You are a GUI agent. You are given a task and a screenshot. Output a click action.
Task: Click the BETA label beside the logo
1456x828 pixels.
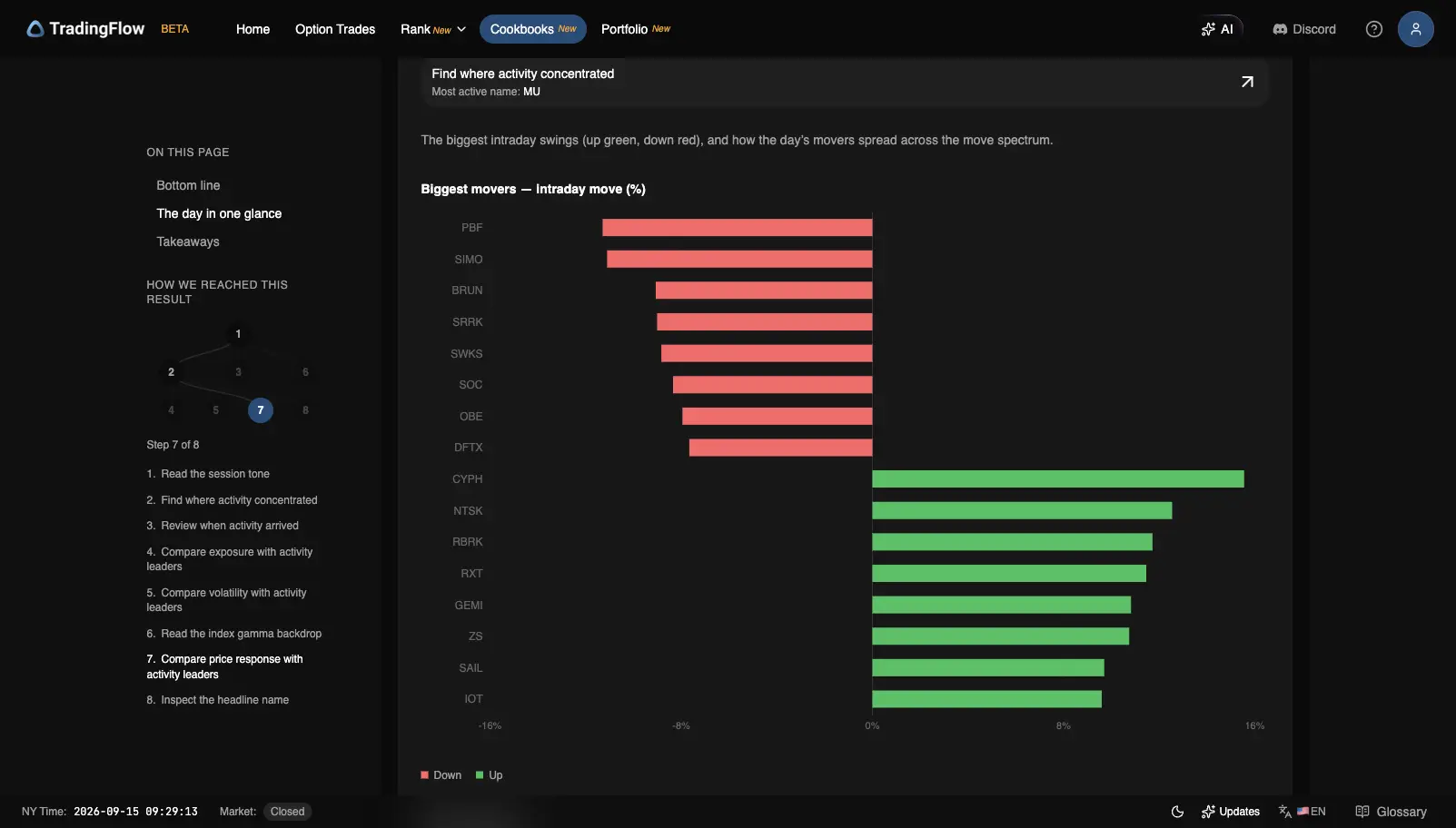(x=175, y=29)
